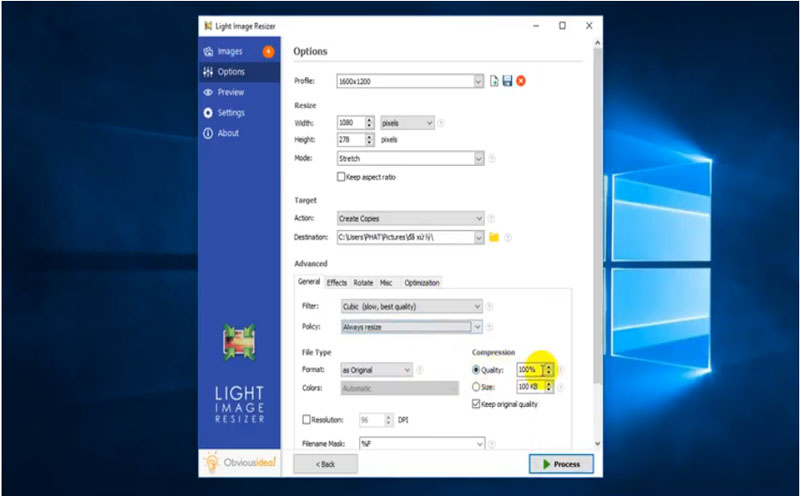The height and width of the screenshot is (500, 800).
Task: Open Settings in the sidebar
Action: click(239, 113)
